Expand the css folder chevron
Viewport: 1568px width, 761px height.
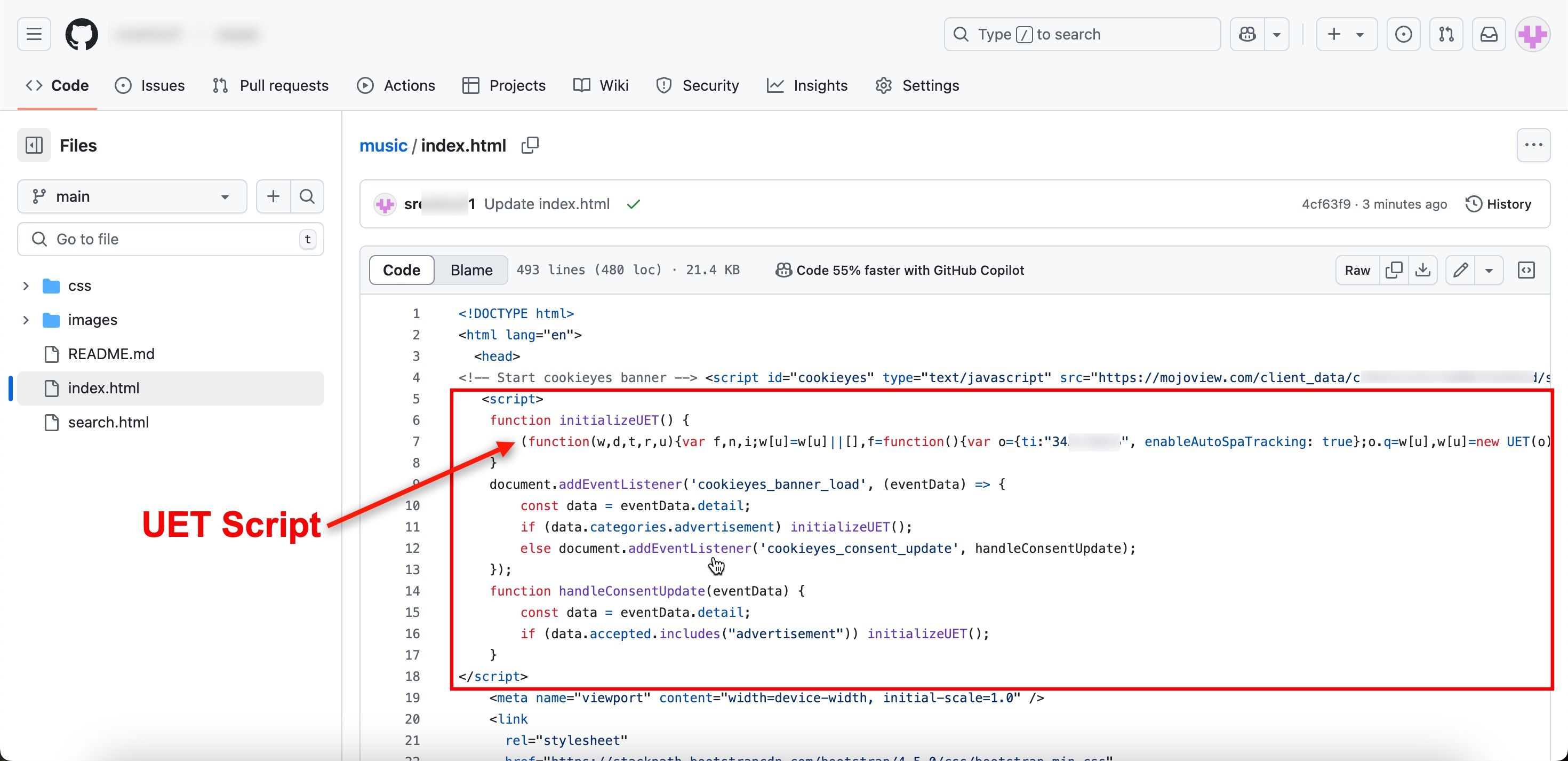click(x=26, y=286)
